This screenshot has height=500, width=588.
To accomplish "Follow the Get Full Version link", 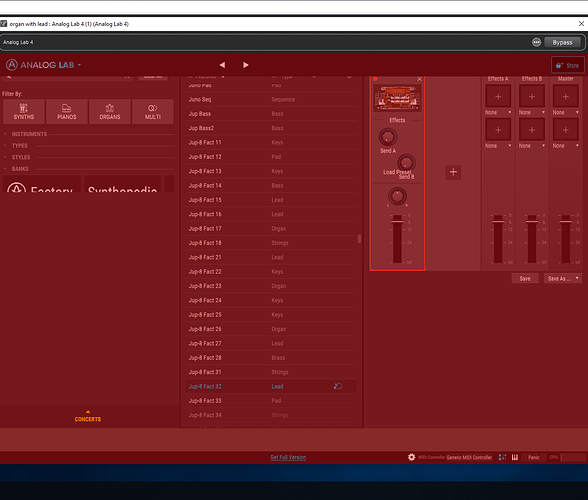I will coord(288,457).
